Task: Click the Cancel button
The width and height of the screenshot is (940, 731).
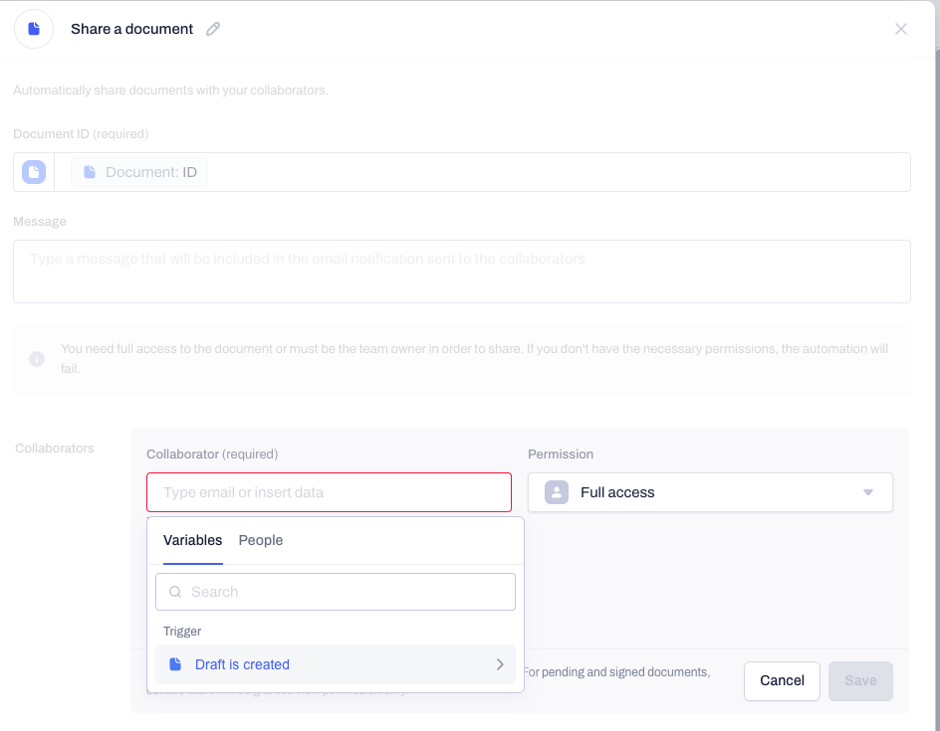Action: tap(782, 681)
